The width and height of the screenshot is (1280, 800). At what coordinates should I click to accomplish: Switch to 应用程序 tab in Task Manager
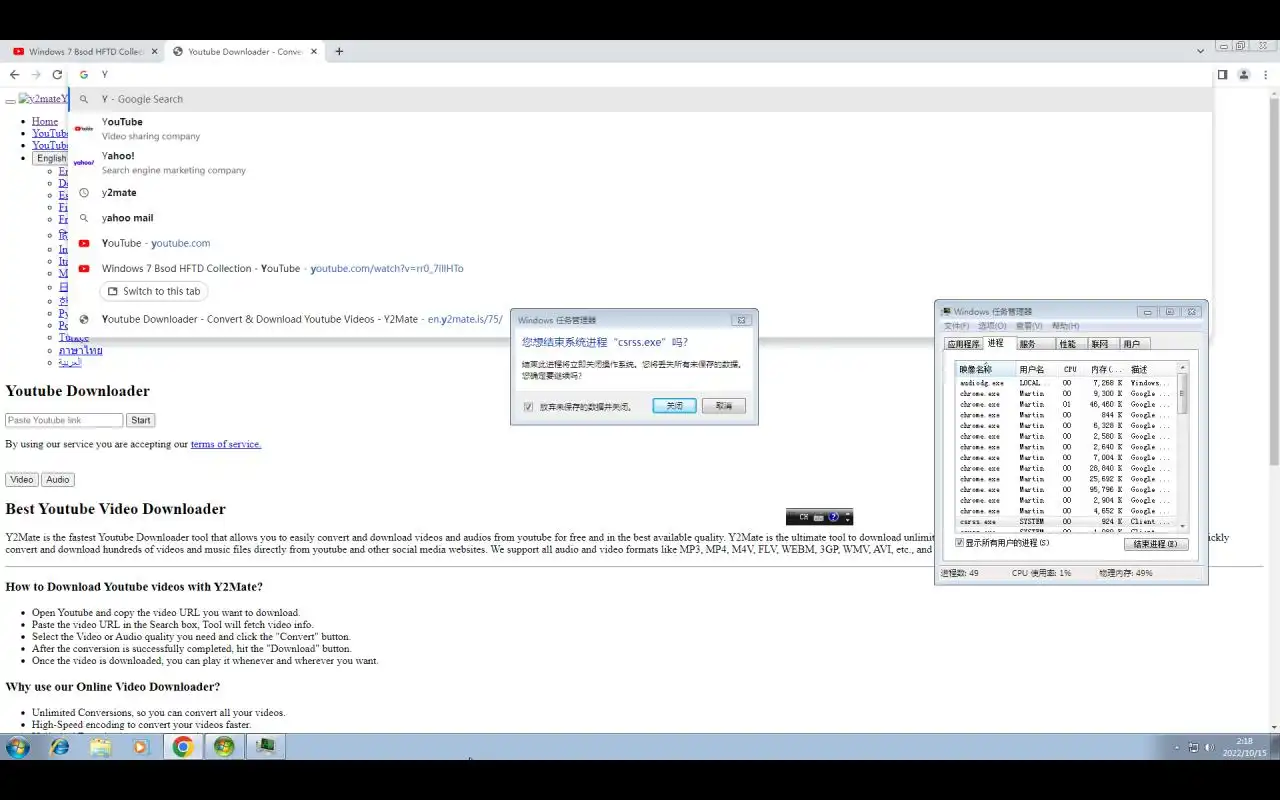(964, 344)
